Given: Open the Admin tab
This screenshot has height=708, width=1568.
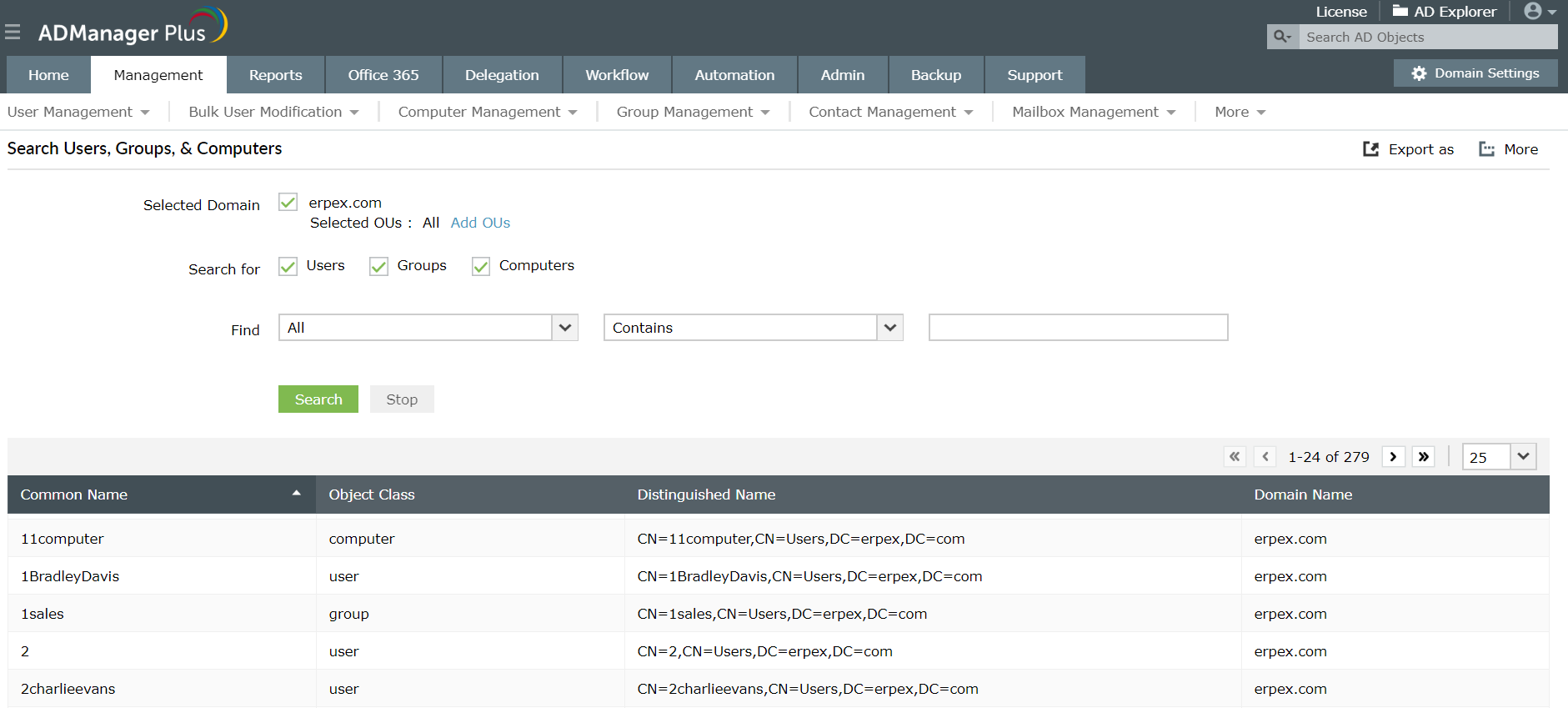Looking at the screenshot, I should (843, 75).
